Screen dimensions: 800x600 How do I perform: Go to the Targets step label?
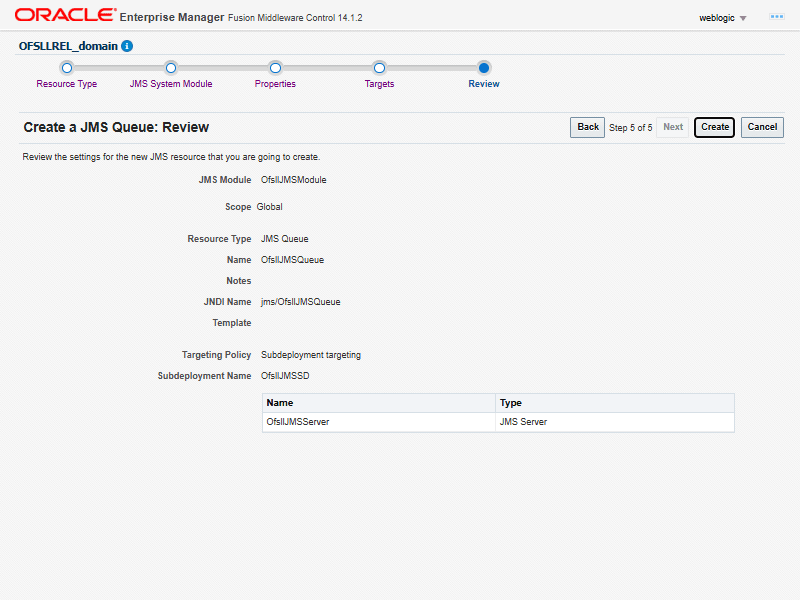coord(379,84)
